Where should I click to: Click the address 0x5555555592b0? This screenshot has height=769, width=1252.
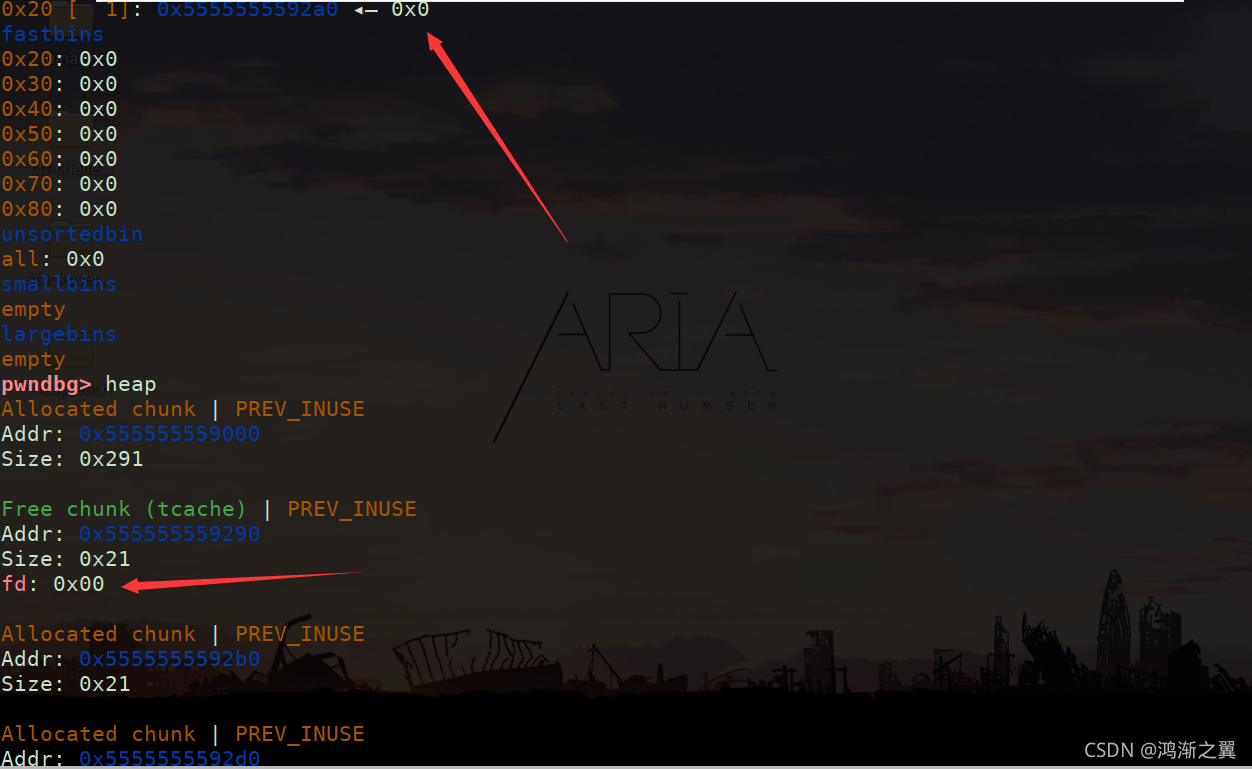click(169, 659)
